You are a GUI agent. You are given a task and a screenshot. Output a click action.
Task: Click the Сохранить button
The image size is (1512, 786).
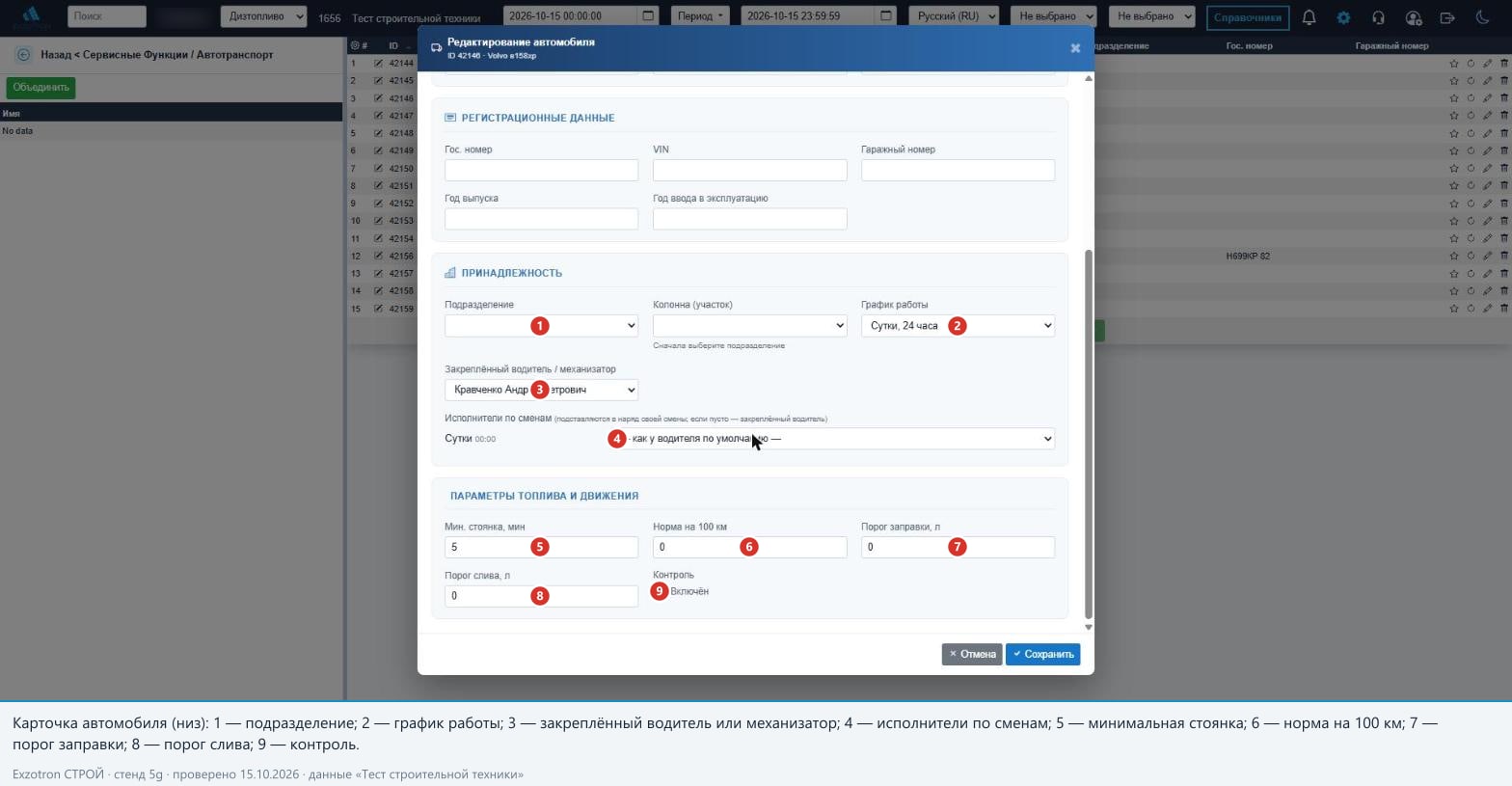(1042, 654)
